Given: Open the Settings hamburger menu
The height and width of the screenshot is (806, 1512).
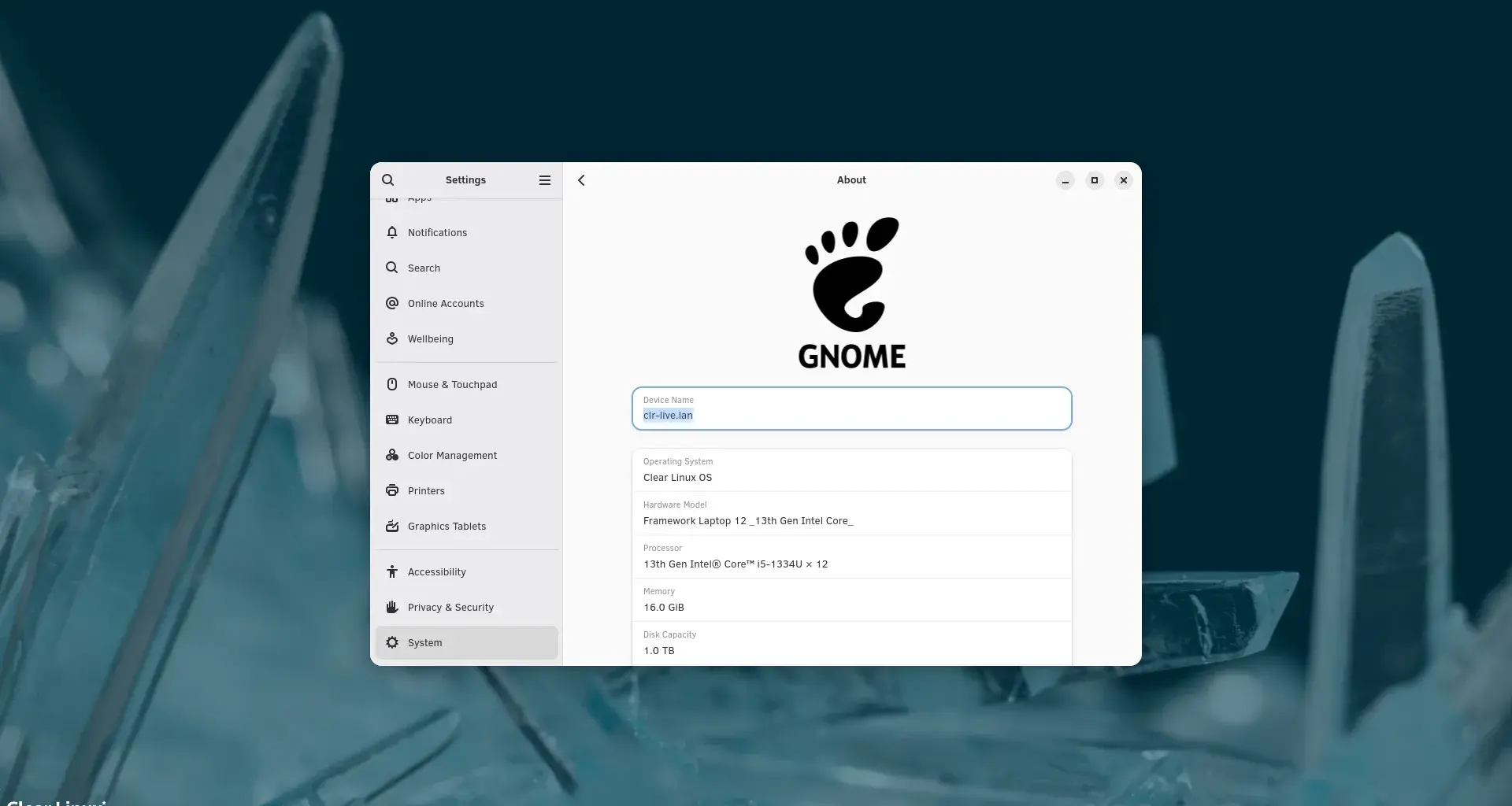Looking at the screenshot, I should [x=544, y=180].
